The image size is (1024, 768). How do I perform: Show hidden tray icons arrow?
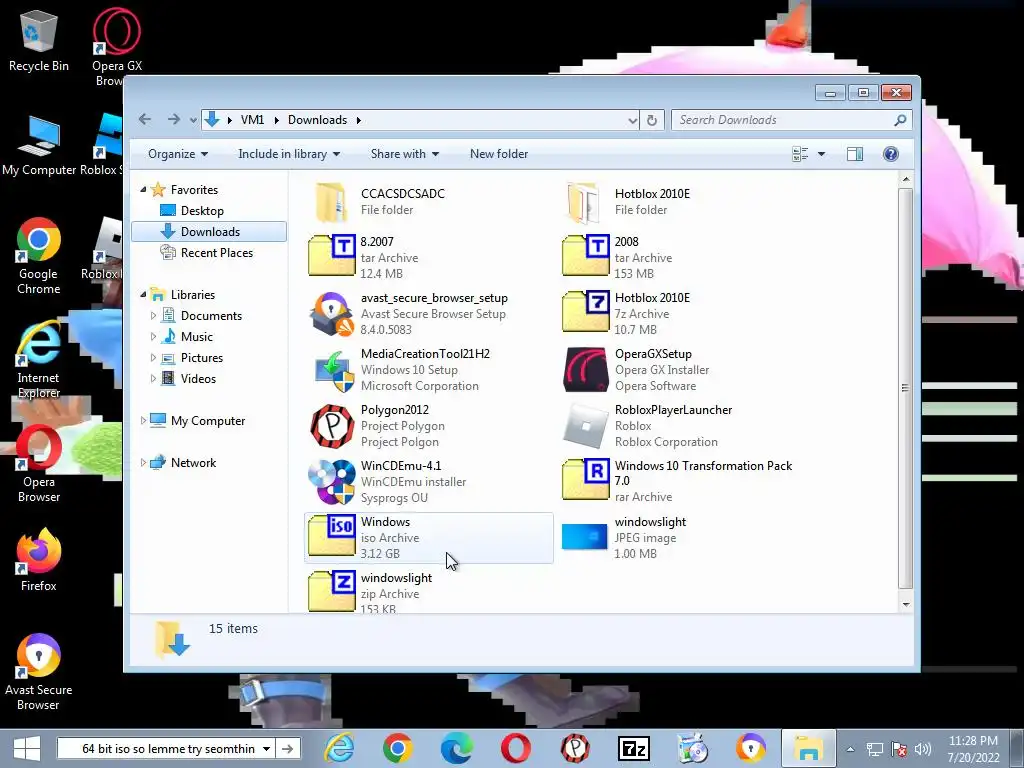pyautogui.click(x=850, y=749)
